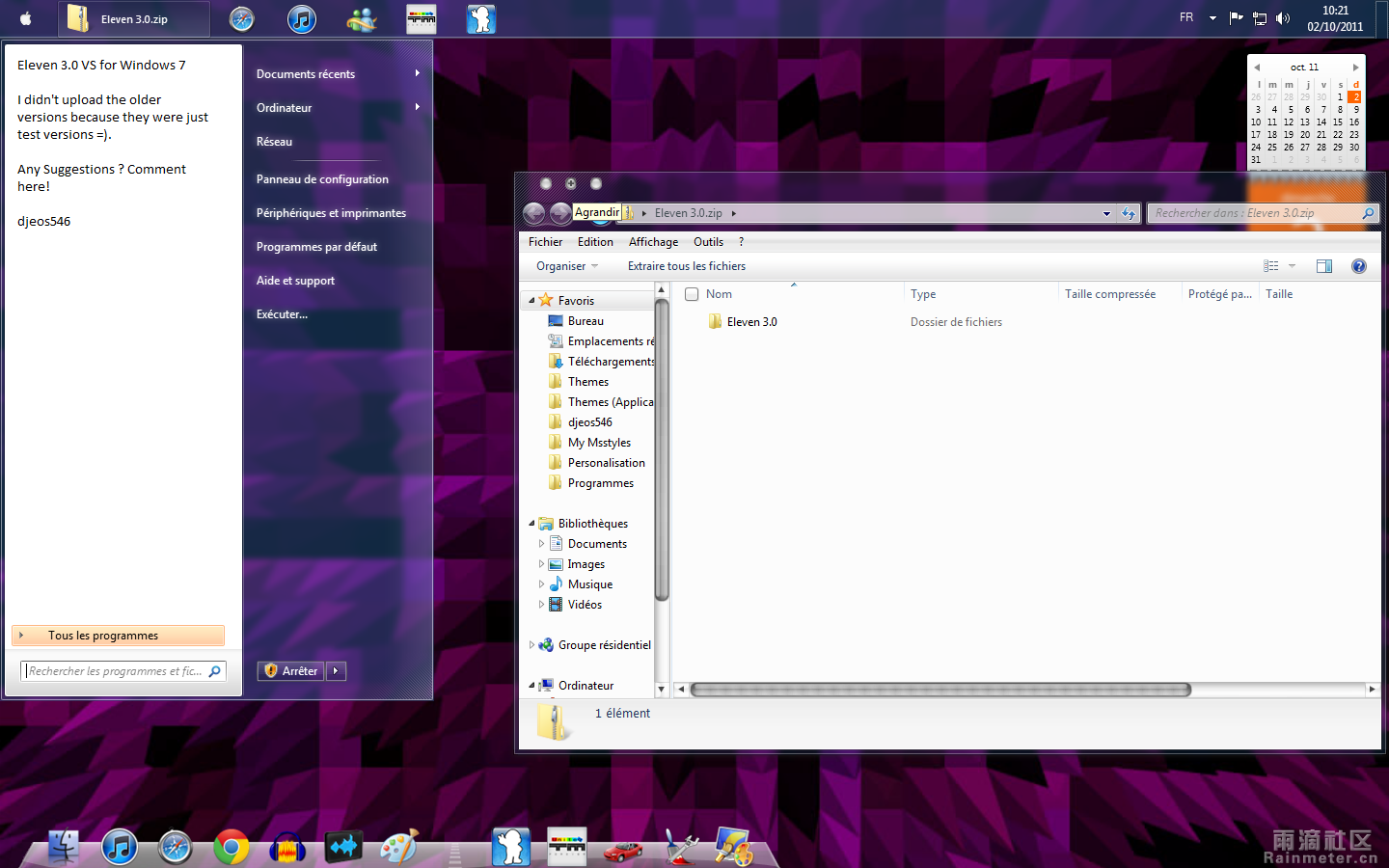The height and width of the screenshot is (868, 1389).
Task: Tick the select-all checkbox beside Nom
Action: pyautogui.click(x=692, y=294)
